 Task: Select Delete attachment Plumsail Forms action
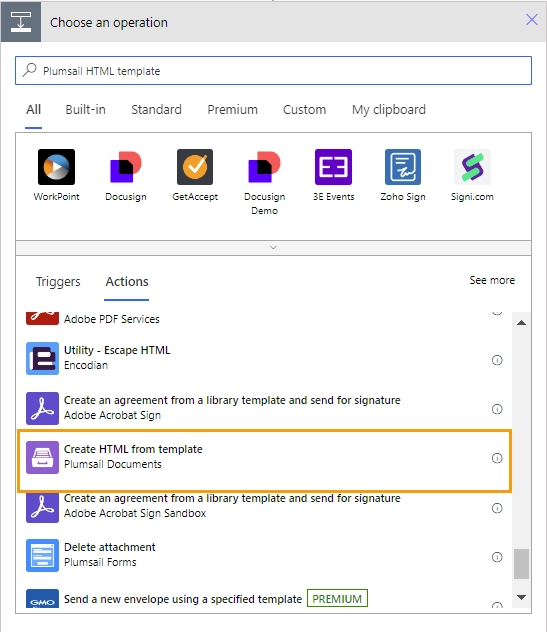point(264,555)
